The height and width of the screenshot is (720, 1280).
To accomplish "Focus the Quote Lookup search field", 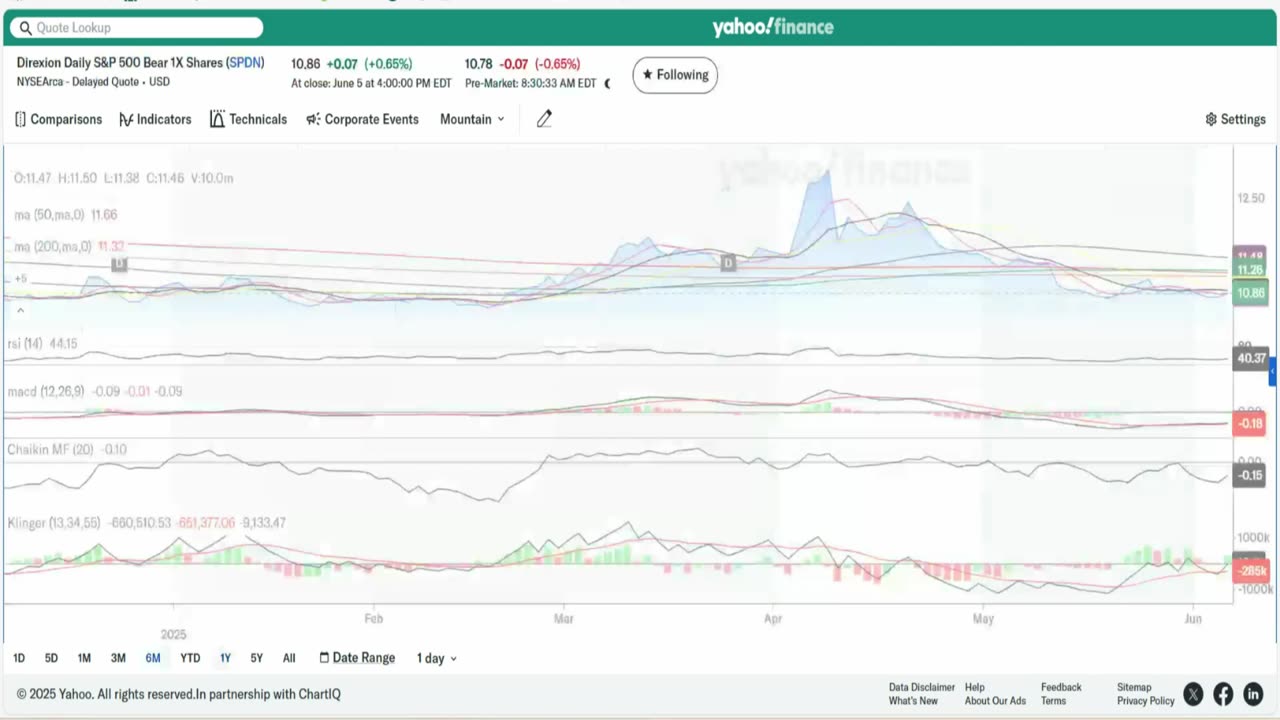I will coord(137,28).
